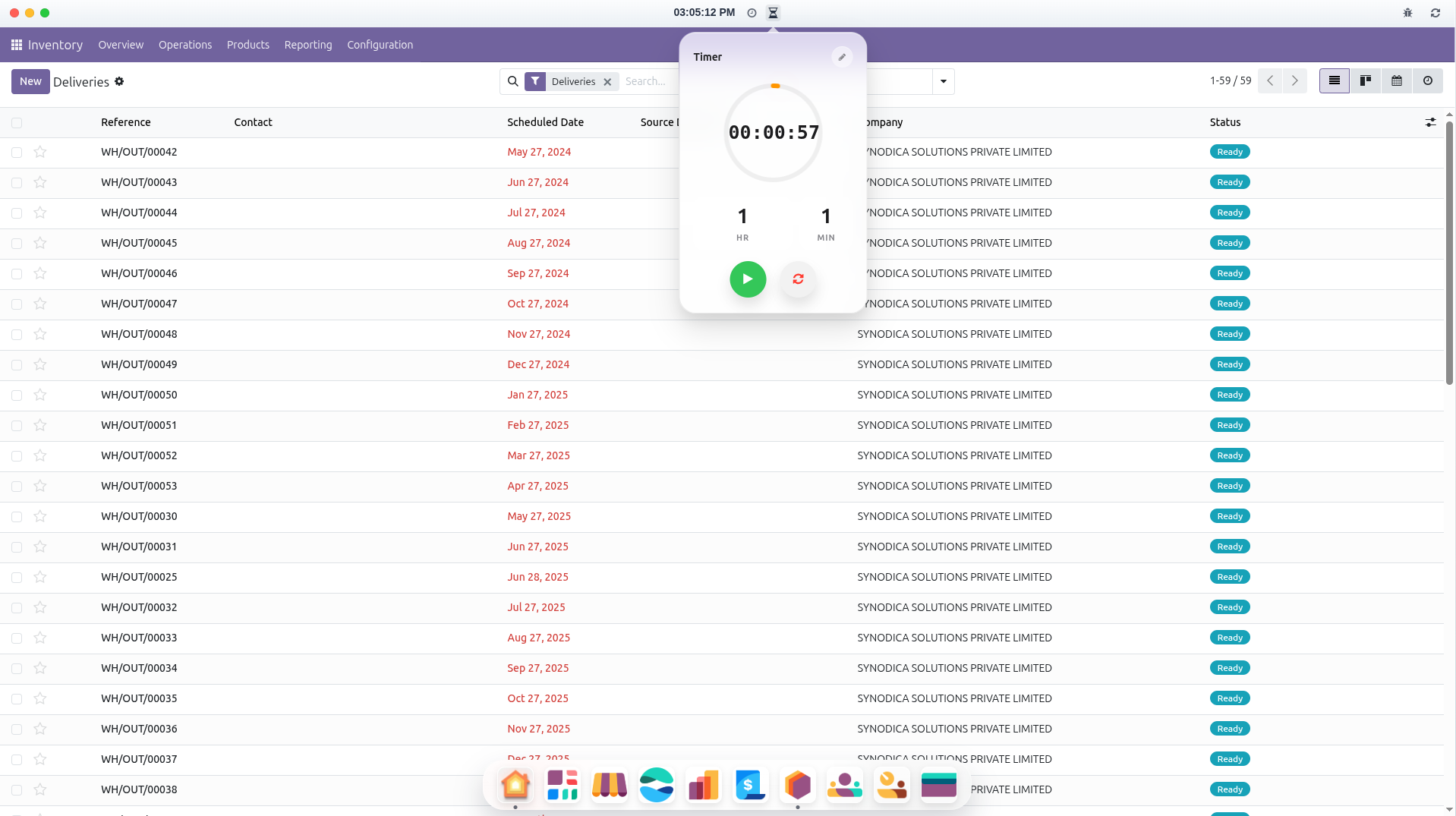Tick checkbox for WH/OUT/00049

click(17, 365)
